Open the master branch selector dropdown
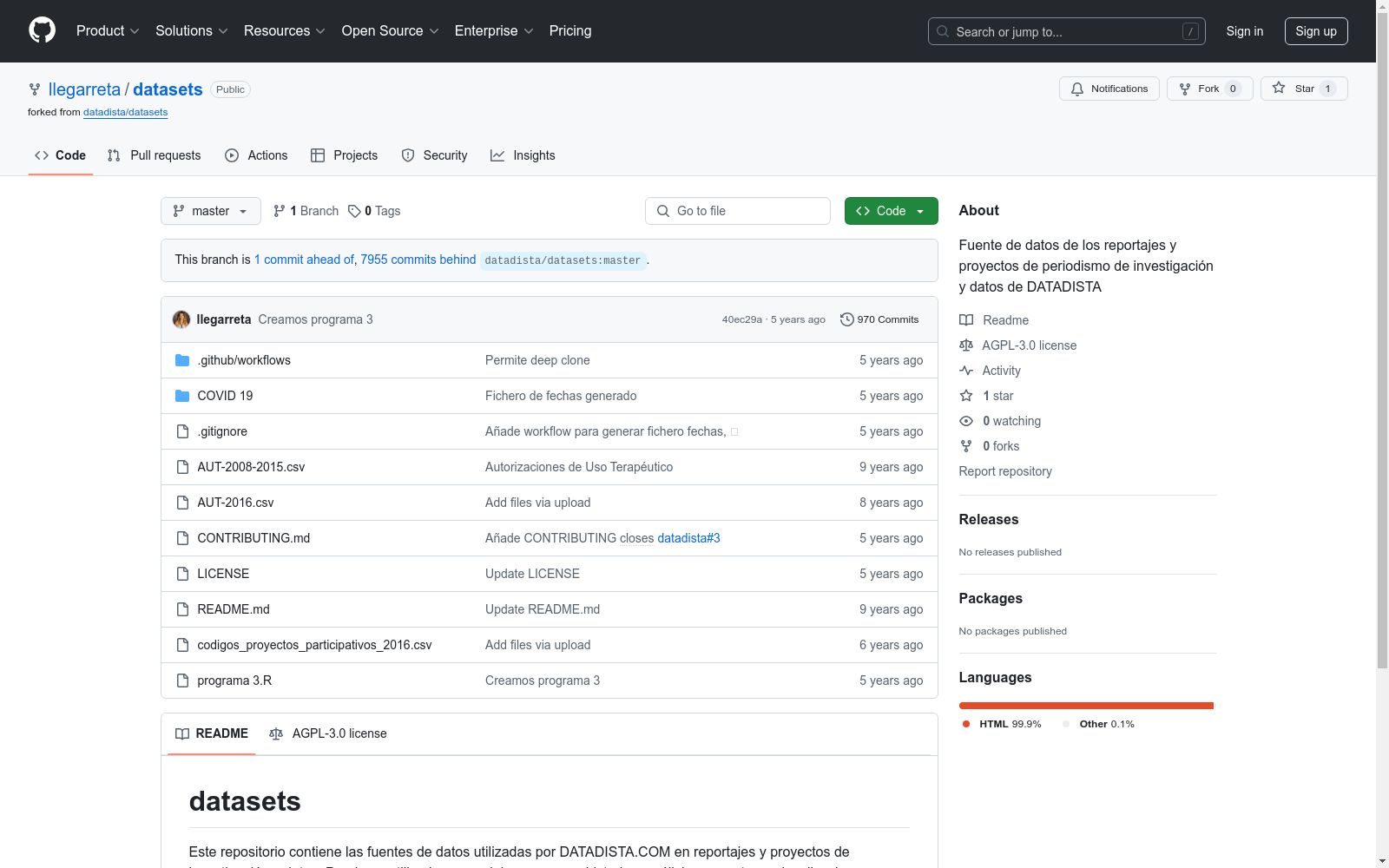1389x868 pixels. [211, 211]
